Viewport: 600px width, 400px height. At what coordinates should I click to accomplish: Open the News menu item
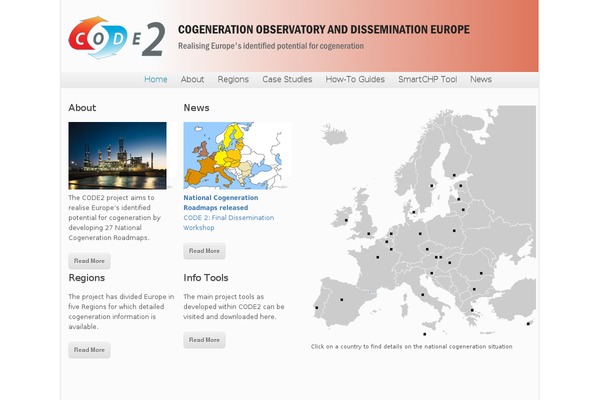click(x=481, y=79)
